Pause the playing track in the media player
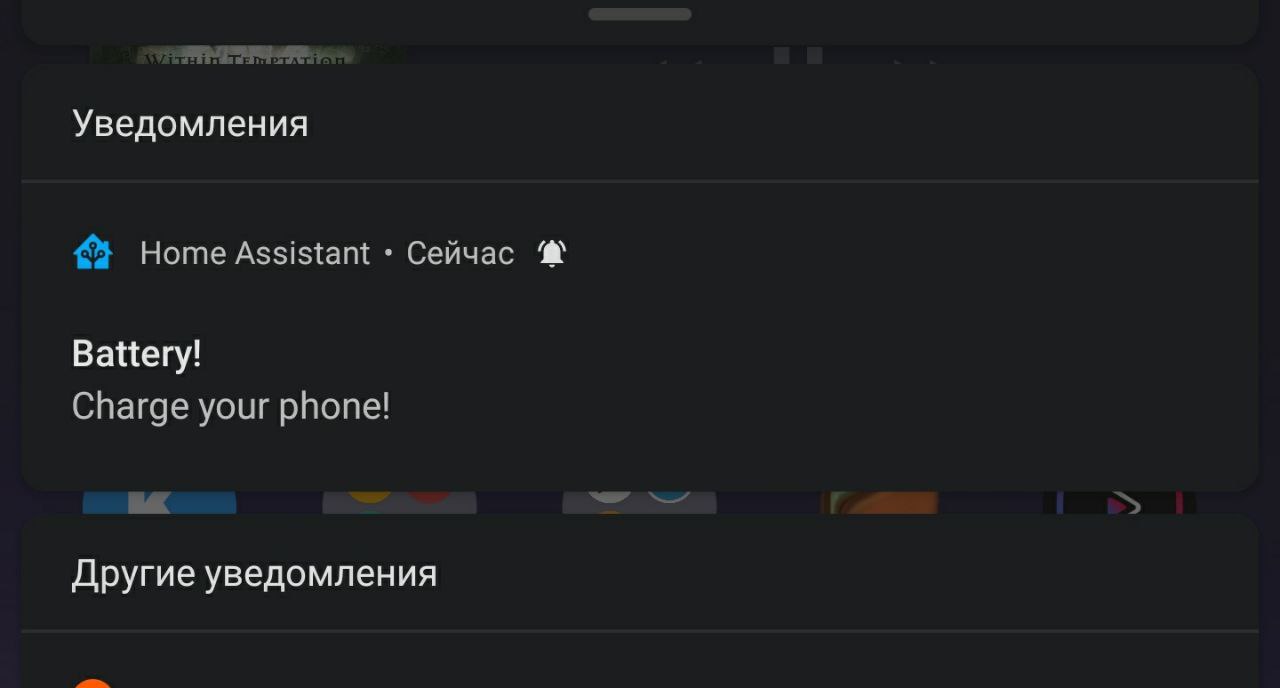This screenshot has height=688, width=1280. [797, 55]
